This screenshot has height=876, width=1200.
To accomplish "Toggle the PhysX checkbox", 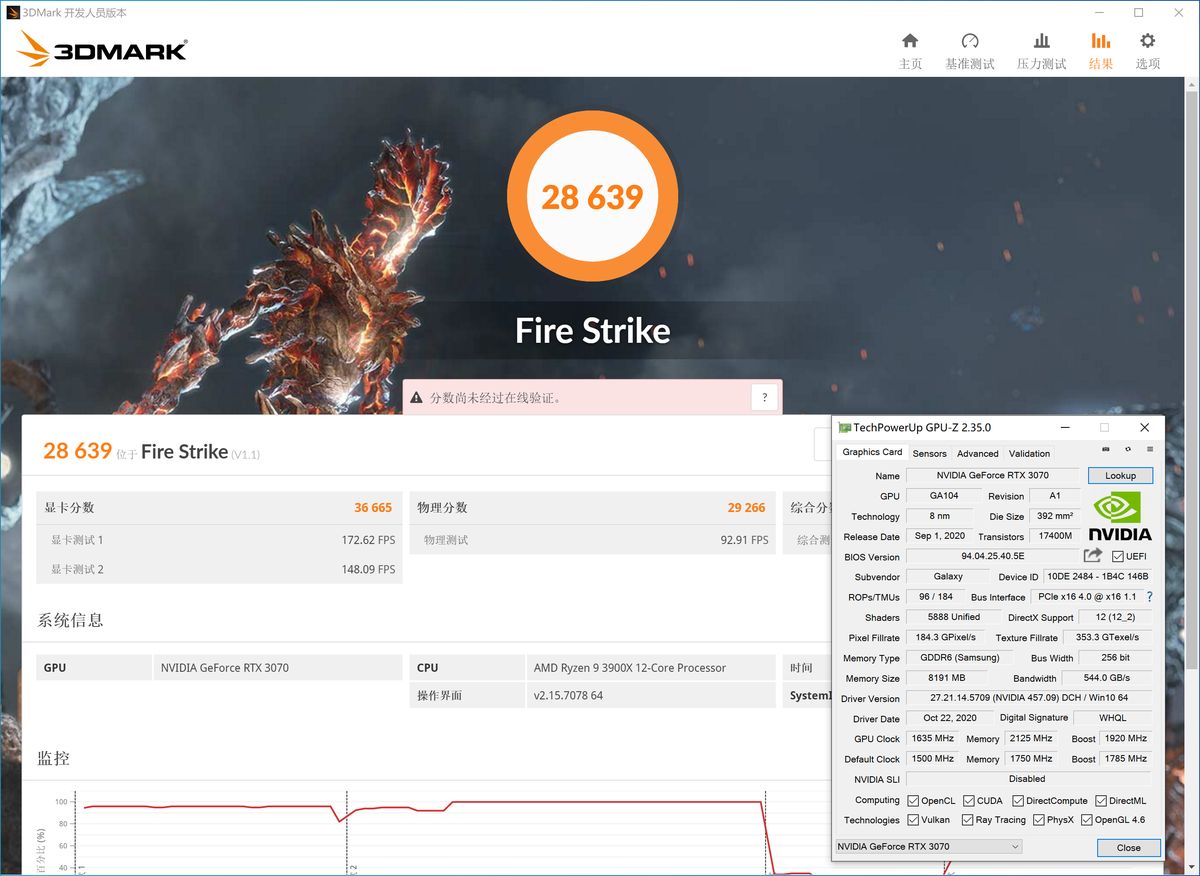I will pyautogui.click(x=1038, y=820).
